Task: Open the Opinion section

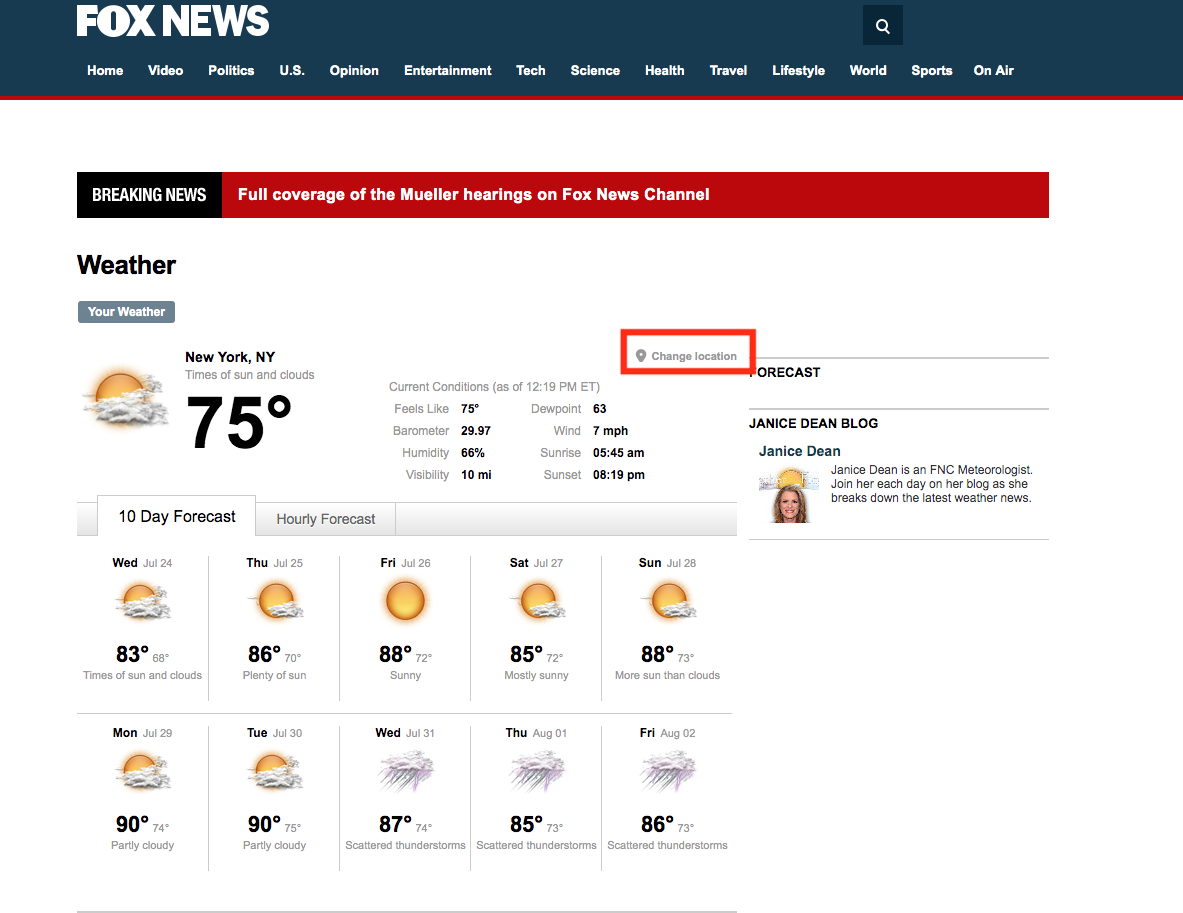Action: (x=354, y=70)
